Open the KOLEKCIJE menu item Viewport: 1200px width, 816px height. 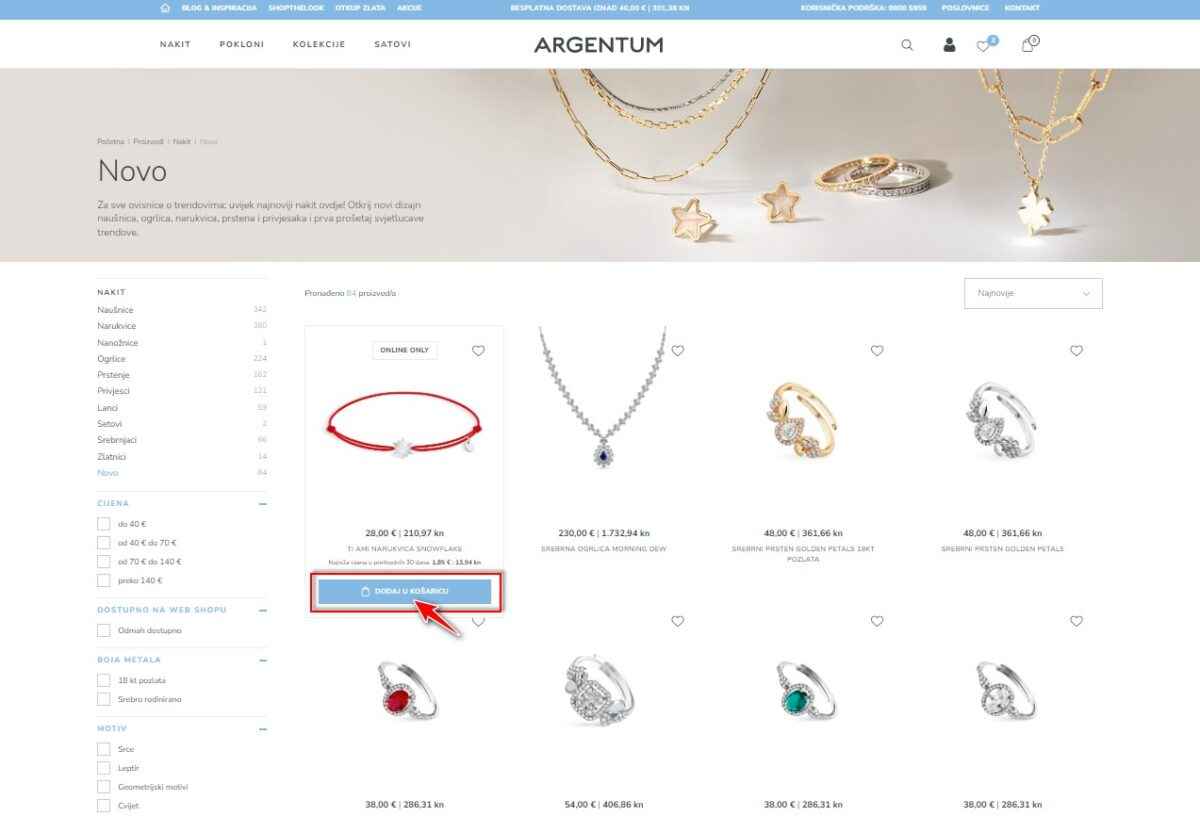319,45
